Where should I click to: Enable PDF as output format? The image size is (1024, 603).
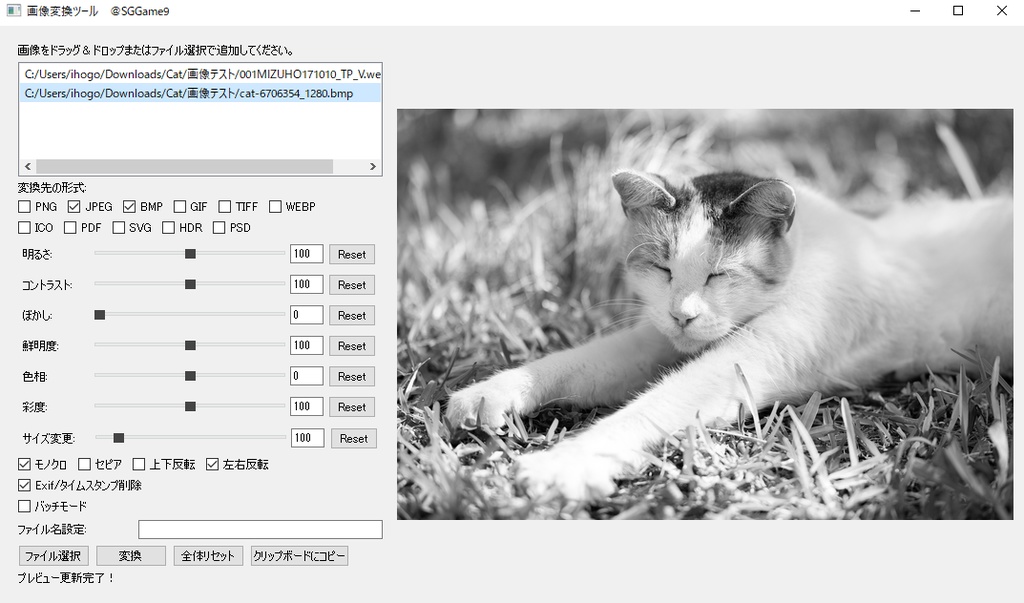pos(70,228)
